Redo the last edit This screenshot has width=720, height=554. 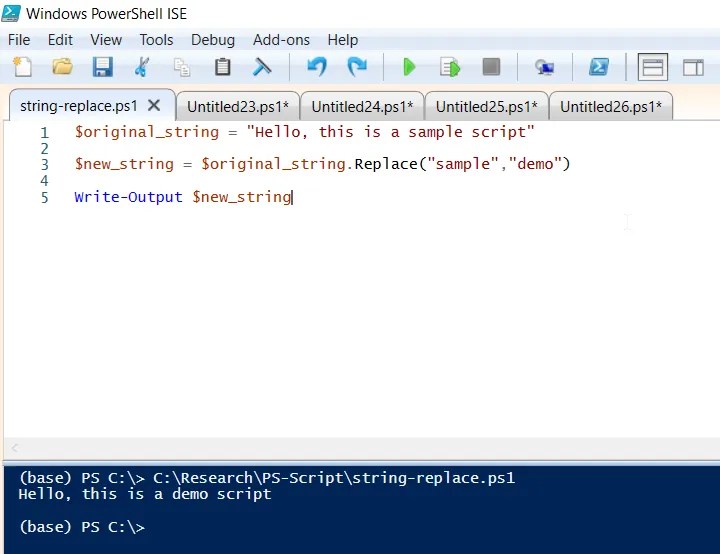coord(357,67)
